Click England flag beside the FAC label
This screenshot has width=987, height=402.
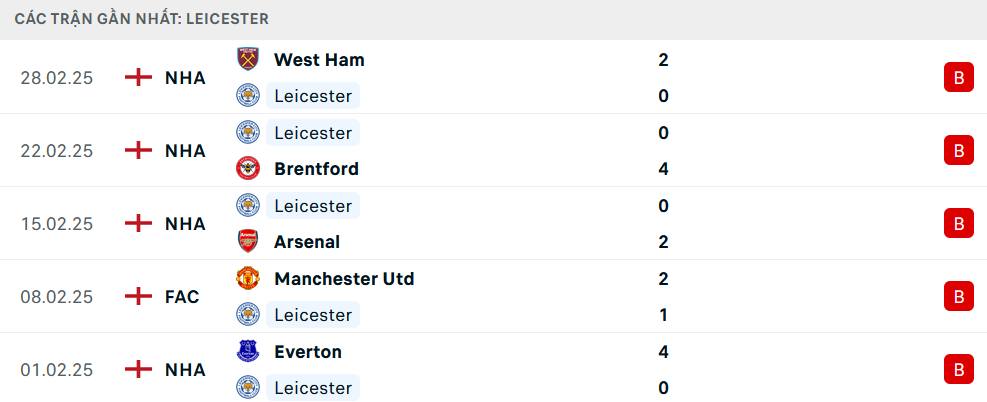(138, 296)
